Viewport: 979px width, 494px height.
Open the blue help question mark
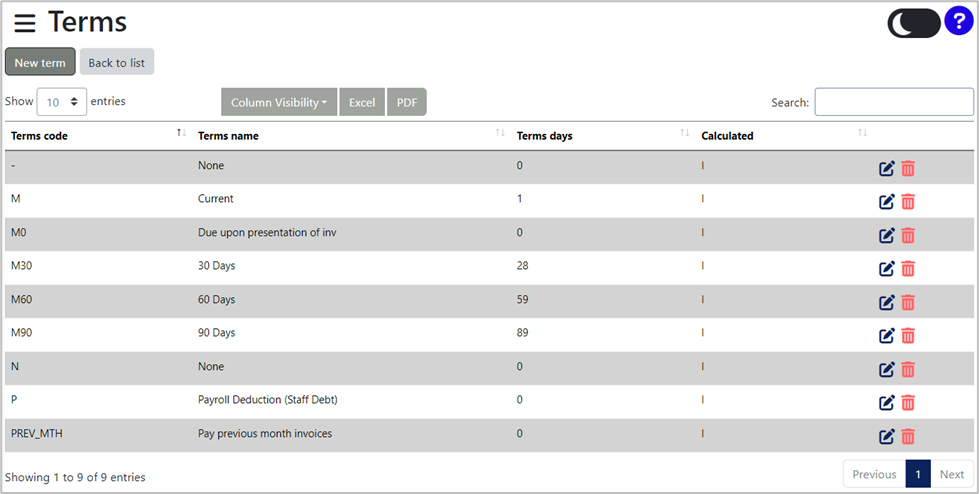(958, 22)
